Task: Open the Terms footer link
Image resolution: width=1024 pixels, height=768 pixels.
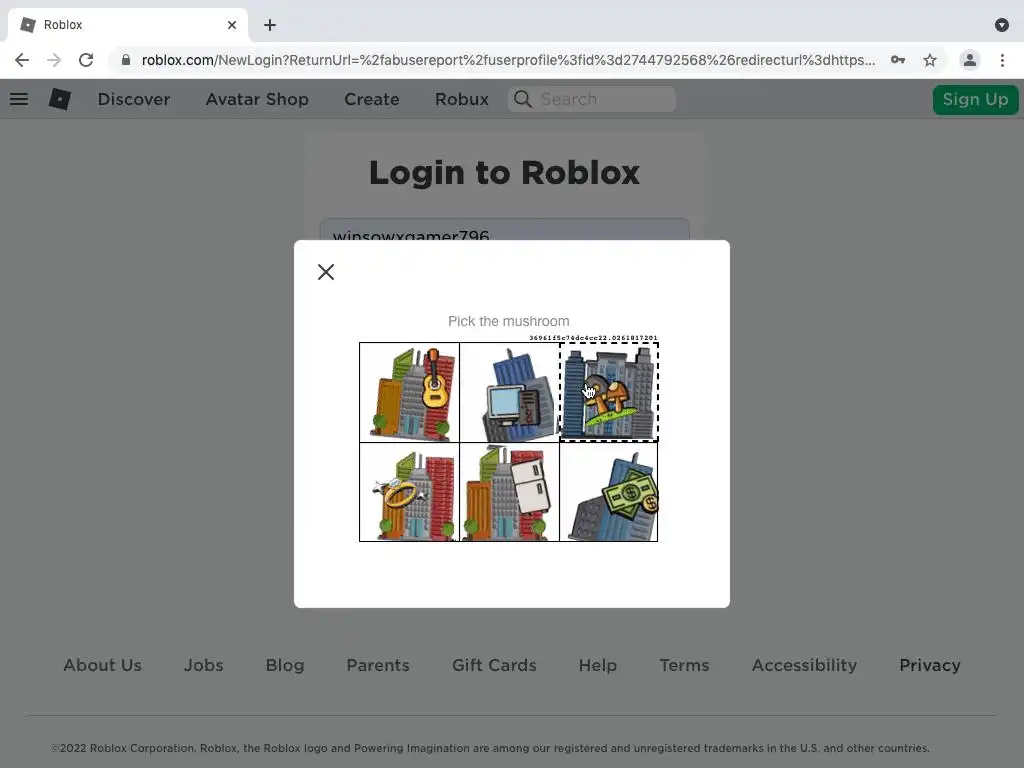Action: [x=684, y=665]
